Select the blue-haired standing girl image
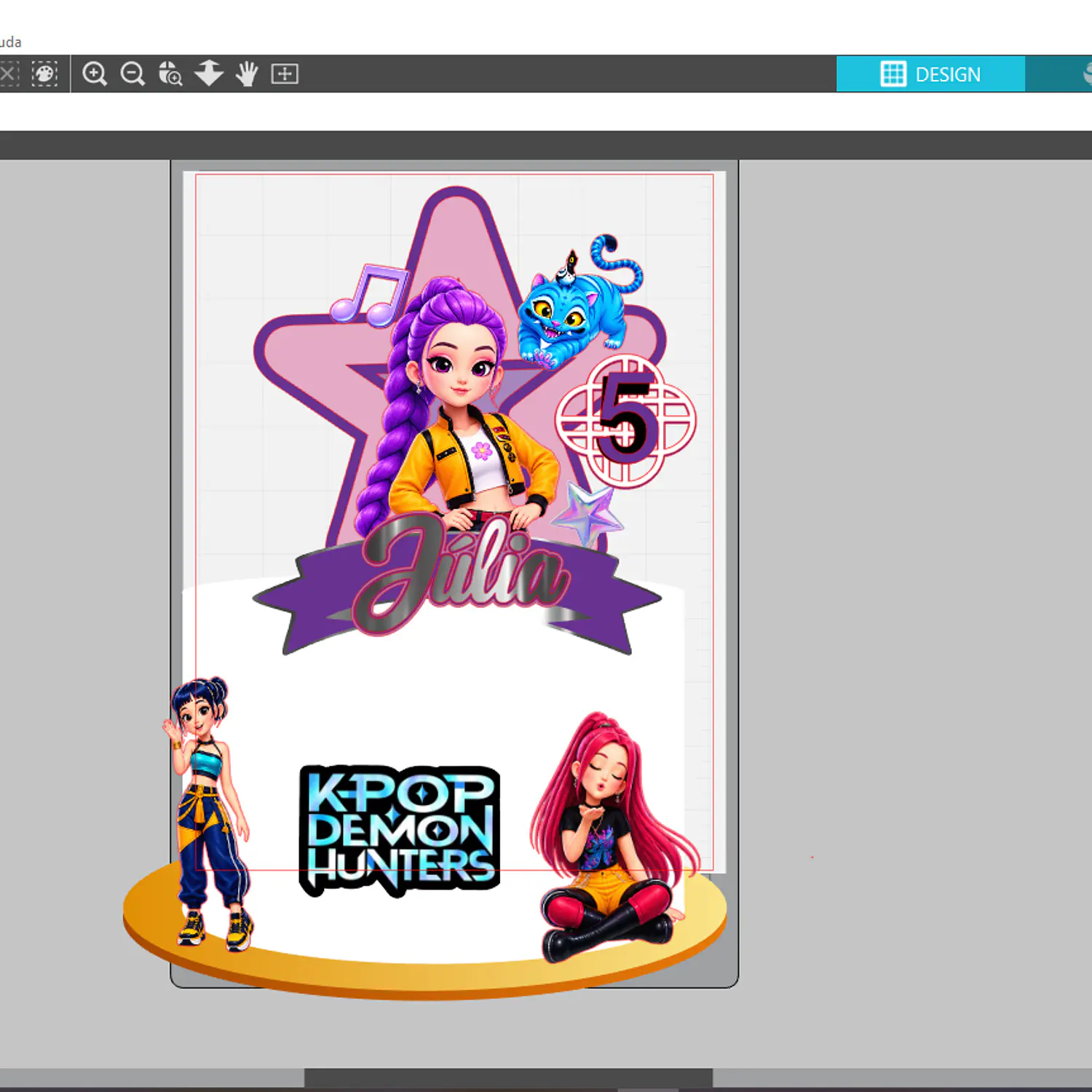Image resolution: width=1092 pixels, height=1092 pixels. pyautogui.click(x=207, y=813)
